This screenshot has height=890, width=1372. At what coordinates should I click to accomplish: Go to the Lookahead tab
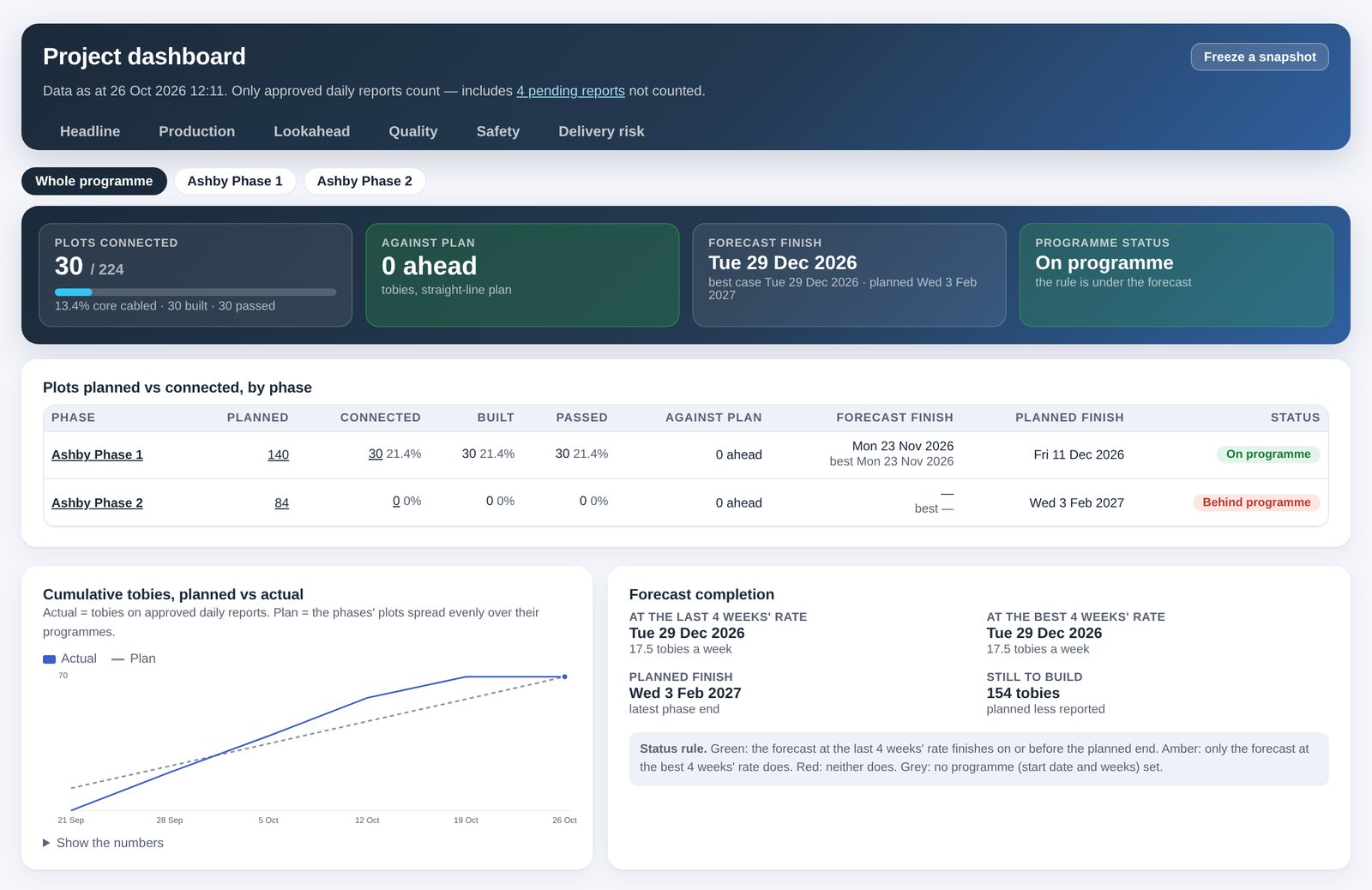pyautogui.click(x=311, y=131)
